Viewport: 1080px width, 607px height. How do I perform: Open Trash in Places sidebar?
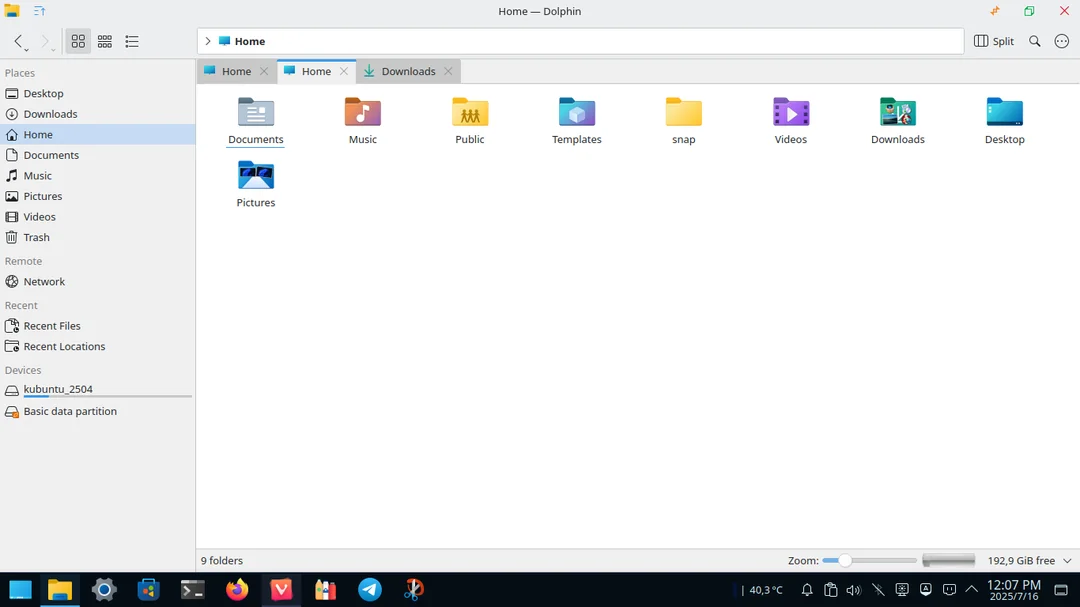coord(37,237)
